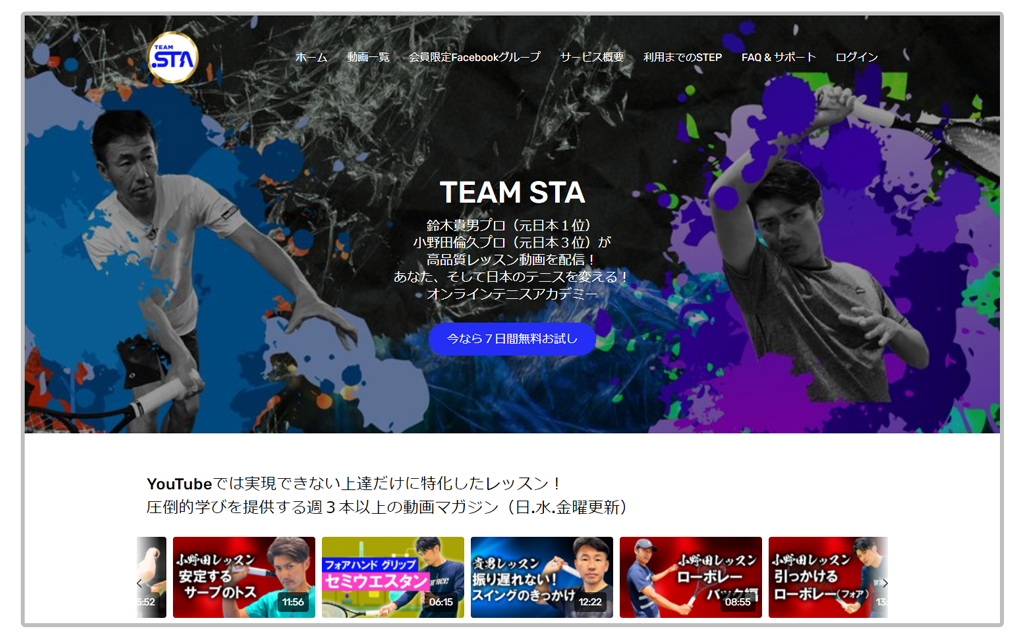
Task: Click the TEAM STA hero heading
Action: click(512, 192)
